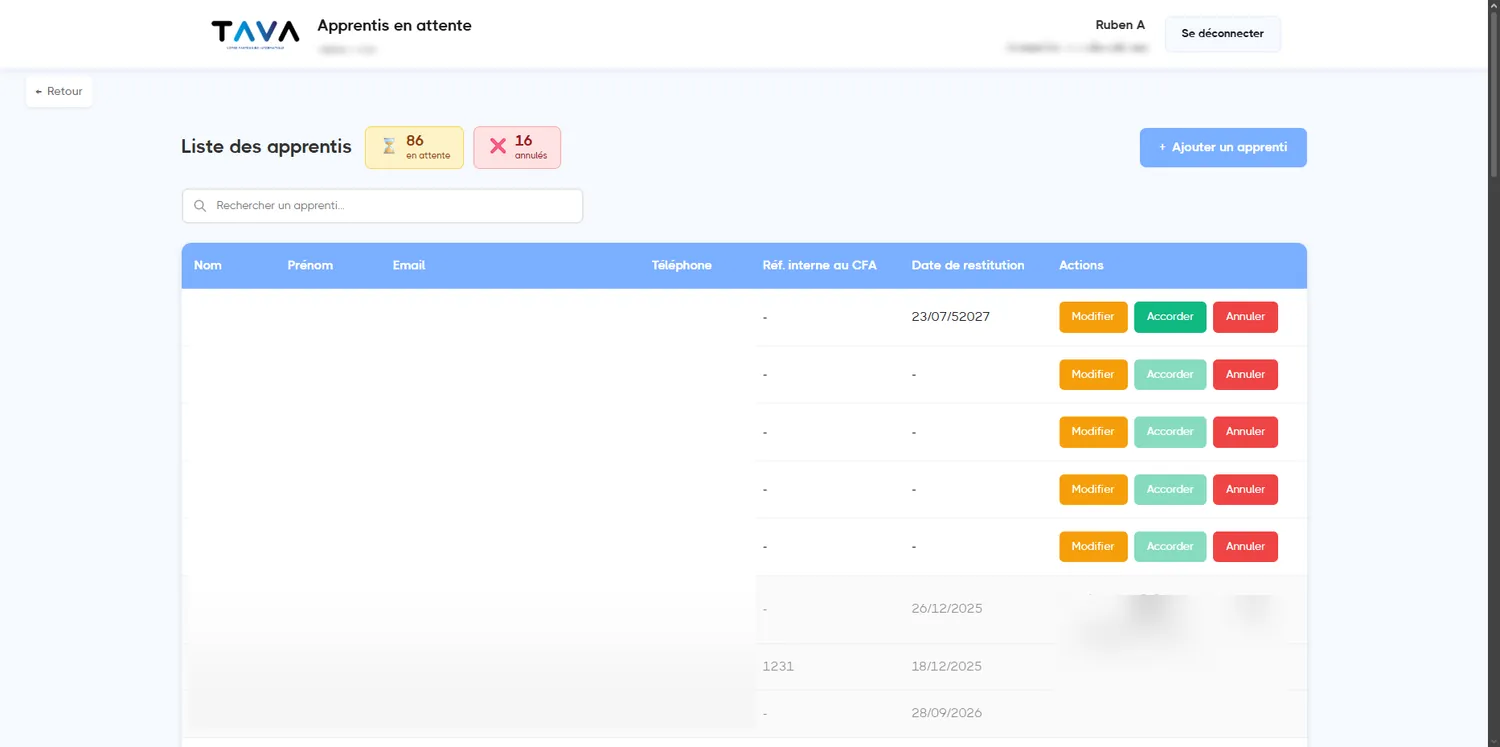Select the Email column header
The image size is (1500, 747).
pos(409,265)
